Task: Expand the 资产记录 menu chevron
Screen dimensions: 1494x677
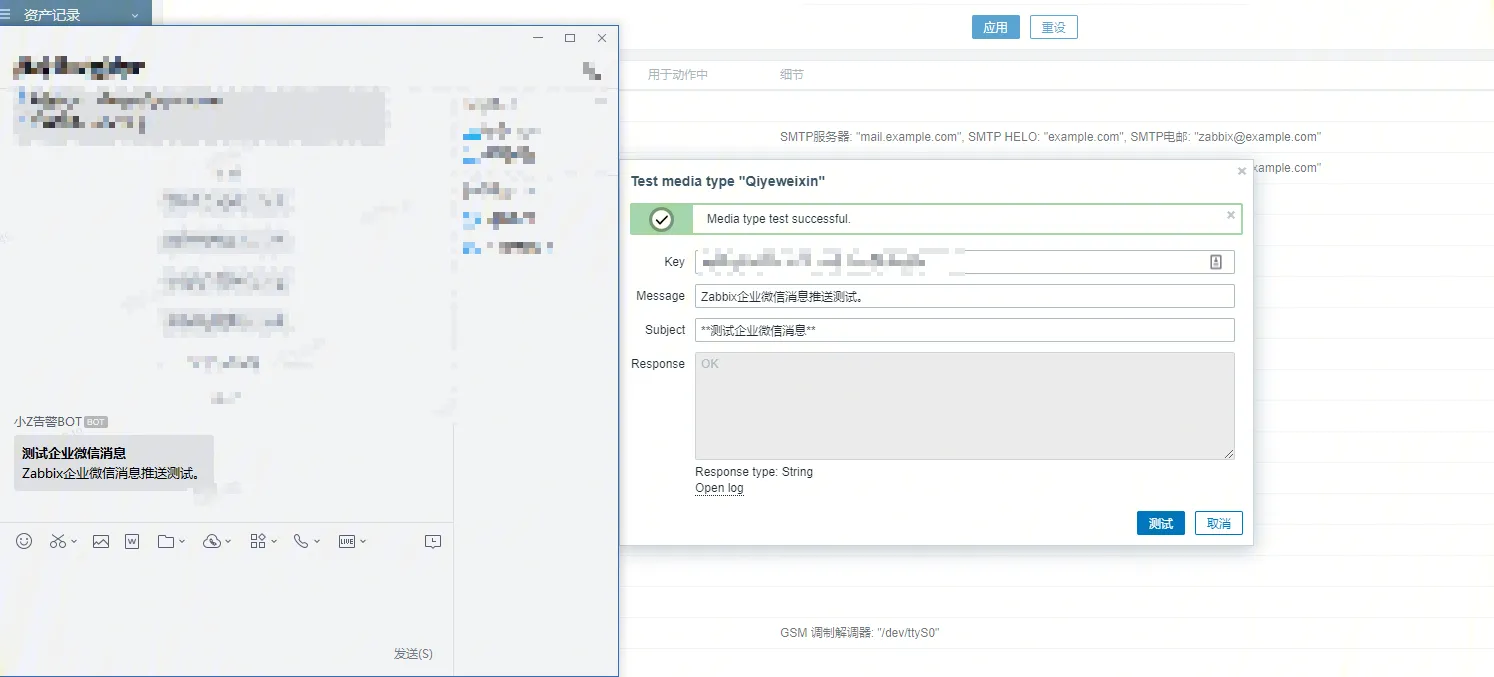Action: (x=135, y=16)
